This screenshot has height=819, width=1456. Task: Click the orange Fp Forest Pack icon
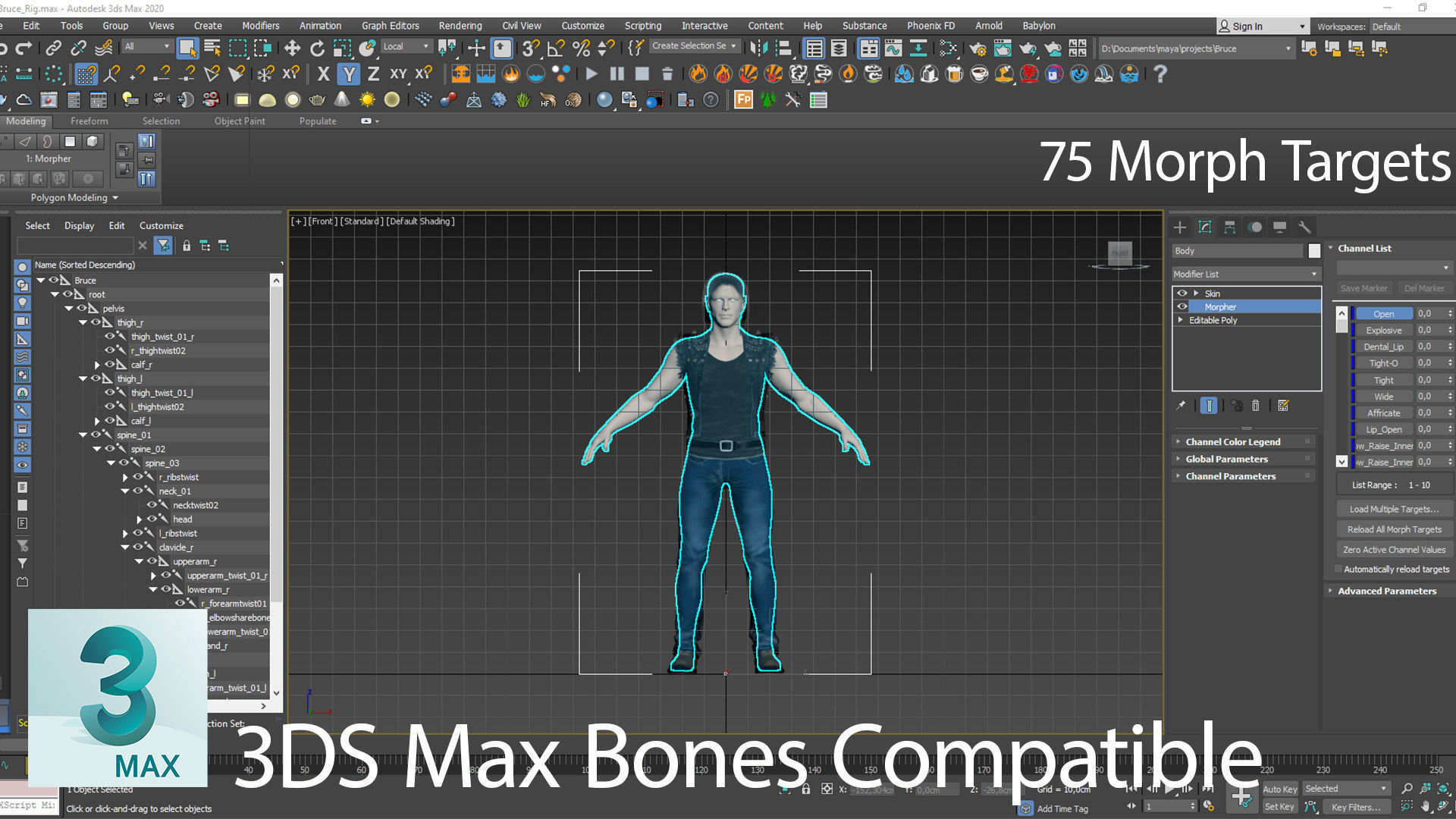743,100
